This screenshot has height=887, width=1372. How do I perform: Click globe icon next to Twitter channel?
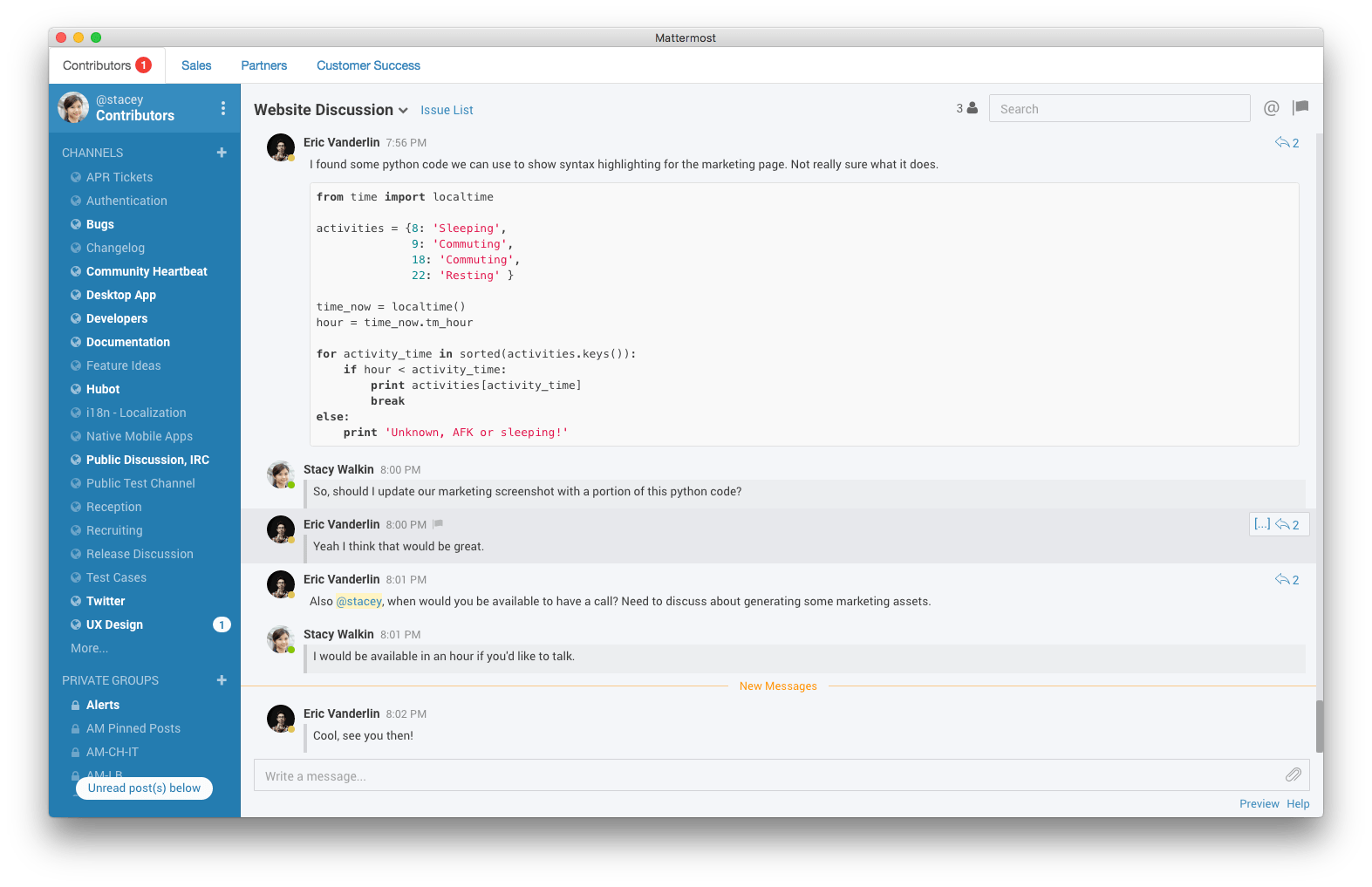tap(76, 601)
